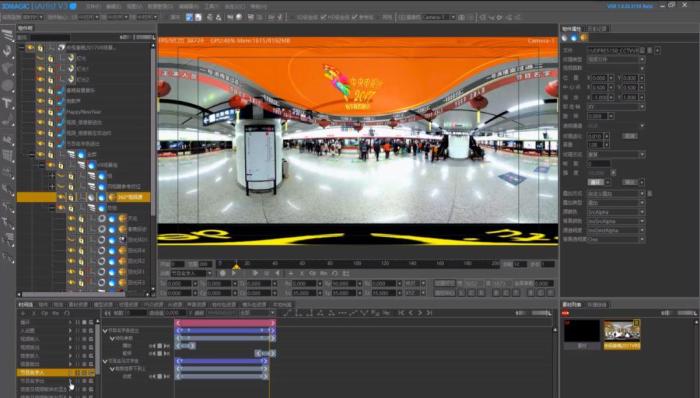The width and height of the screenshot is (700, 398).
Task: Click the grey sphere icon on the highlighted tree row
Action: [91, 197]
